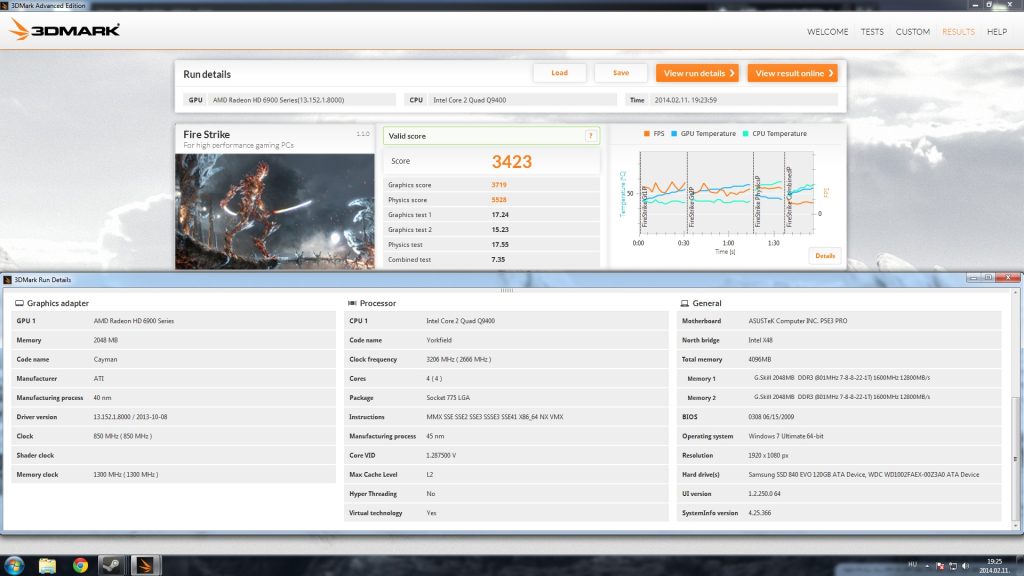This screenshot has height=576, width=1024.
Task: Open File Explorer from the taskbar
Action: coord(47,565)
